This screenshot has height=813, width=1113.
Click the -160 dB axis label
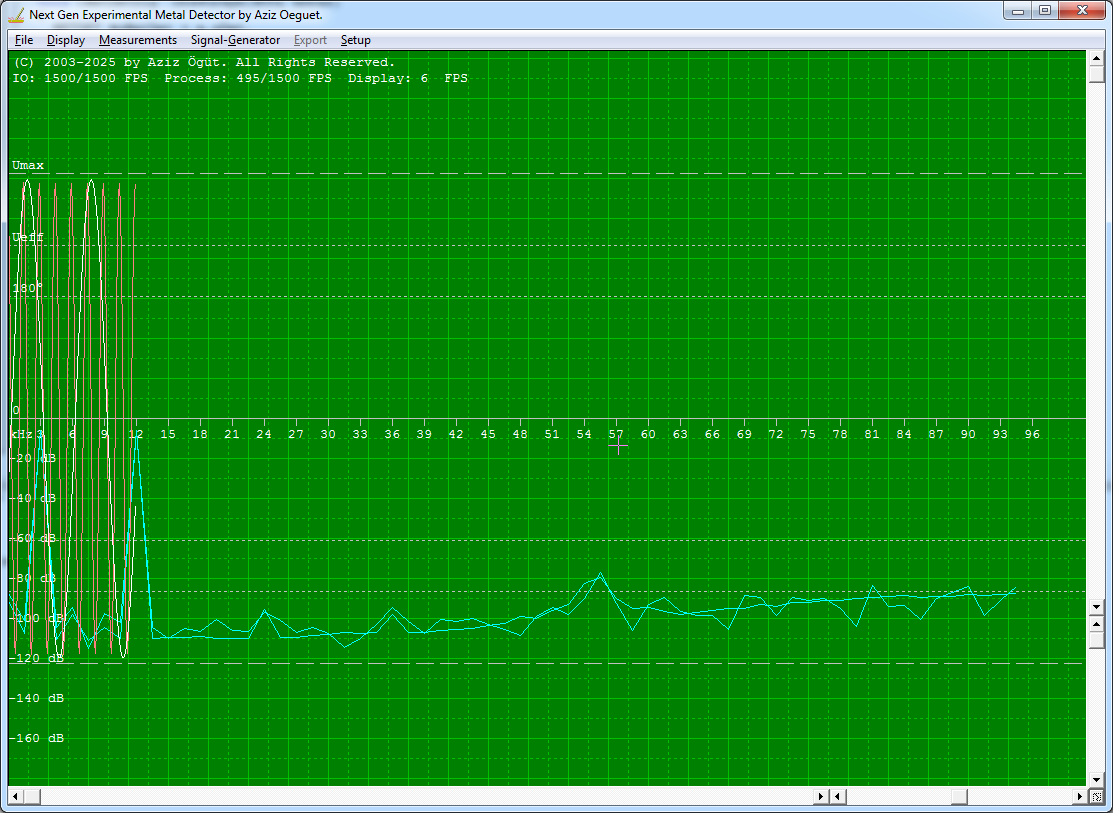pyautogui.click(x=36, y=738)
